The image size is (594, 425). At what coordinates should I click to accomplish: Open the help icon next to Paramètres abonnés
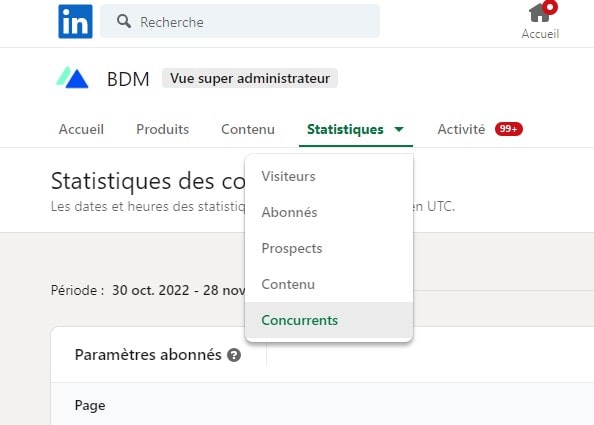[234, 355]
